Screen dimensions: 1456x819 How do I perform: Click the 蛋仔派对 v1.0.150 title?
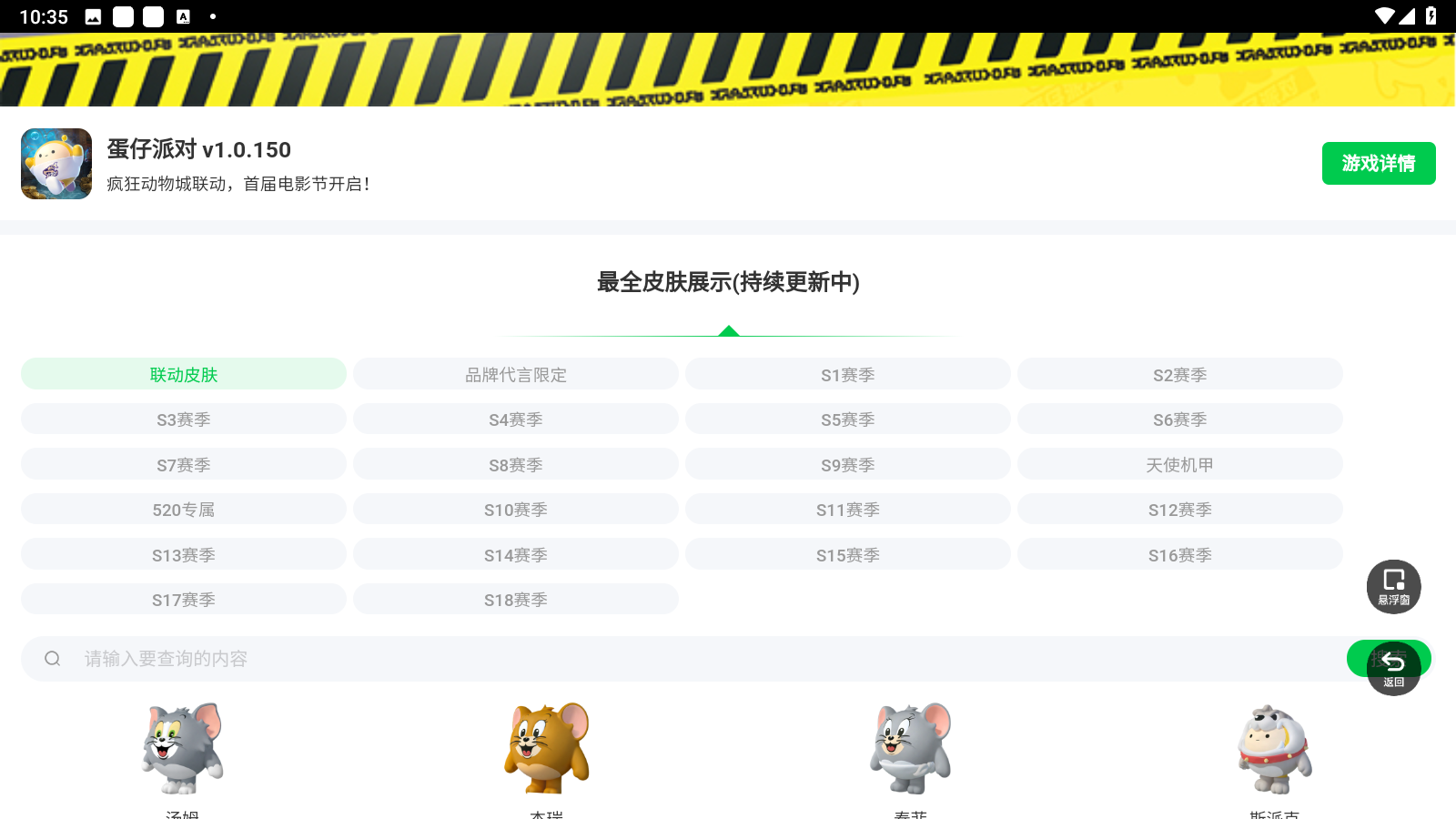198,149
